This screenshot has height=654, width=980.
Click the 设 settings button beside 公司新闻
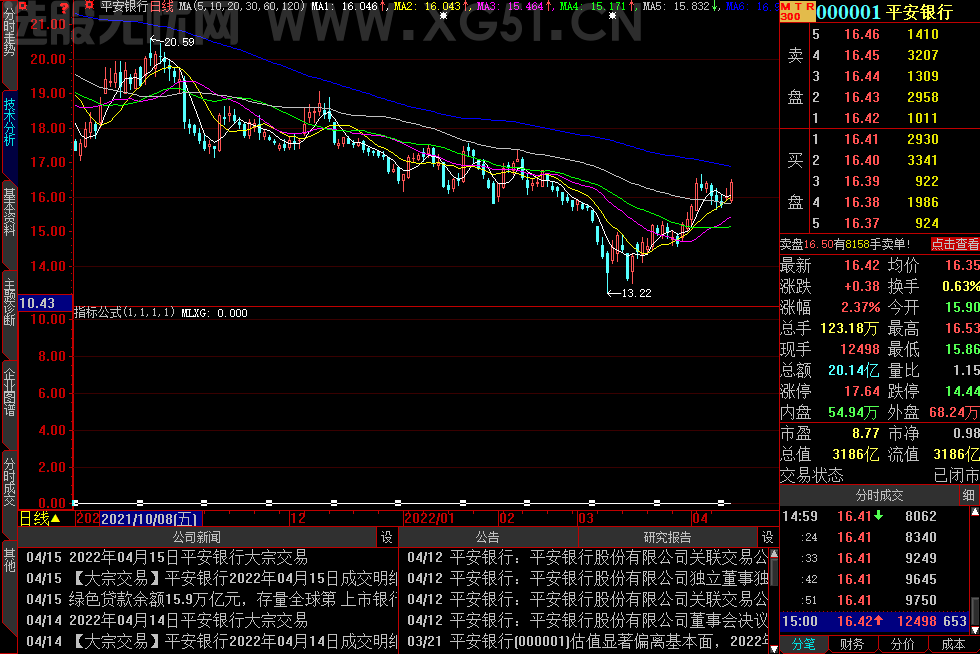click(387, 537)
